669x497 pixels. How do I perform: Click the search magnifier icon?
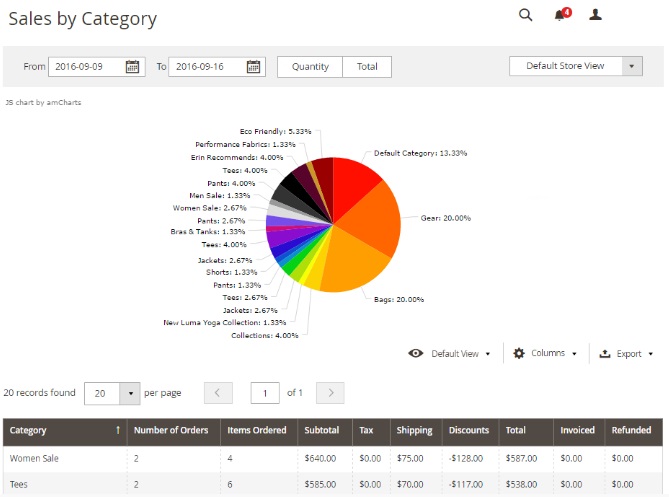(525, 15)
